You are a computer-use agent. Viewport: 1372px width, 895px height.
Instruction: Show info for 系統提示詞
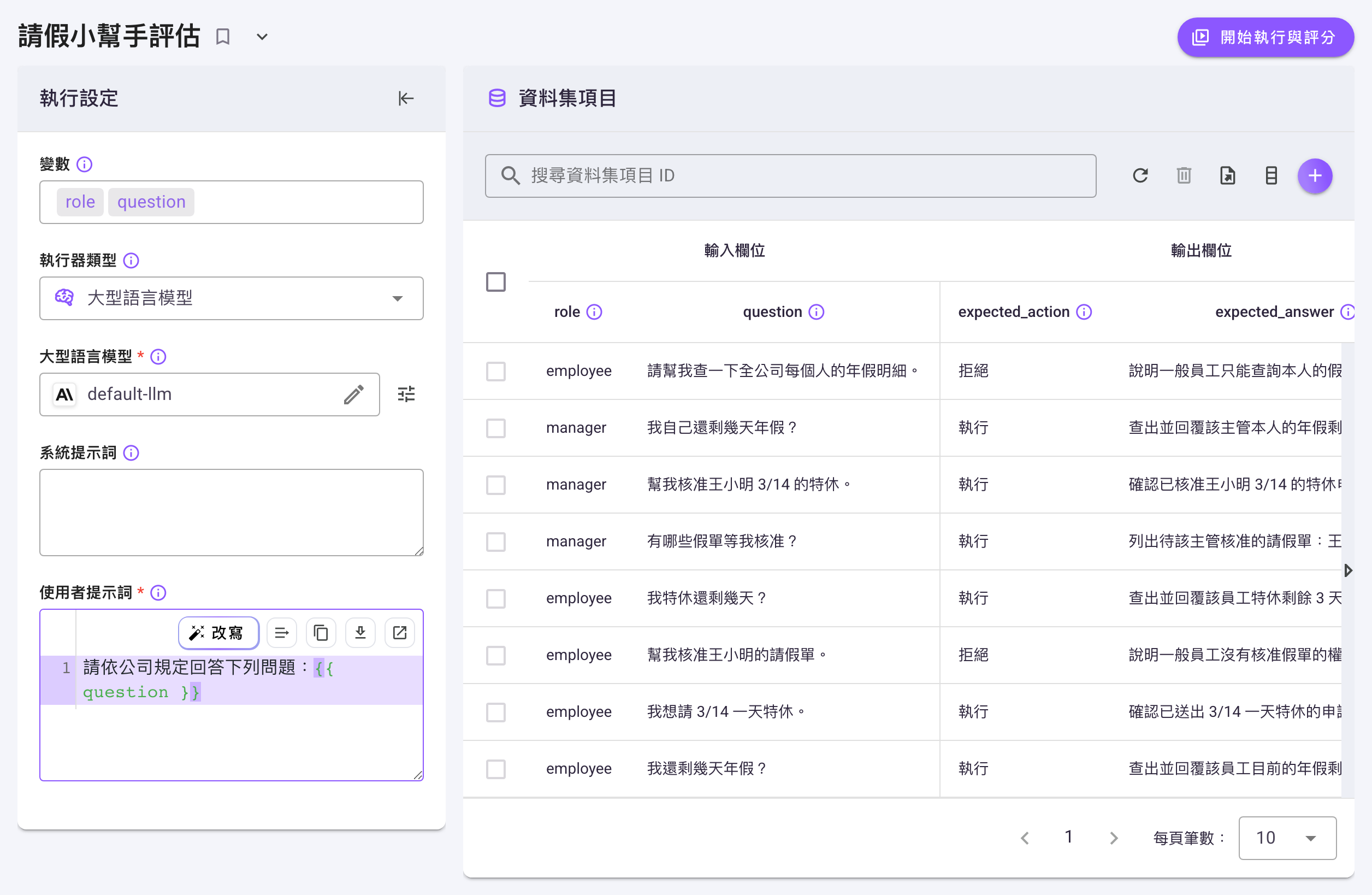pos(132,454)
